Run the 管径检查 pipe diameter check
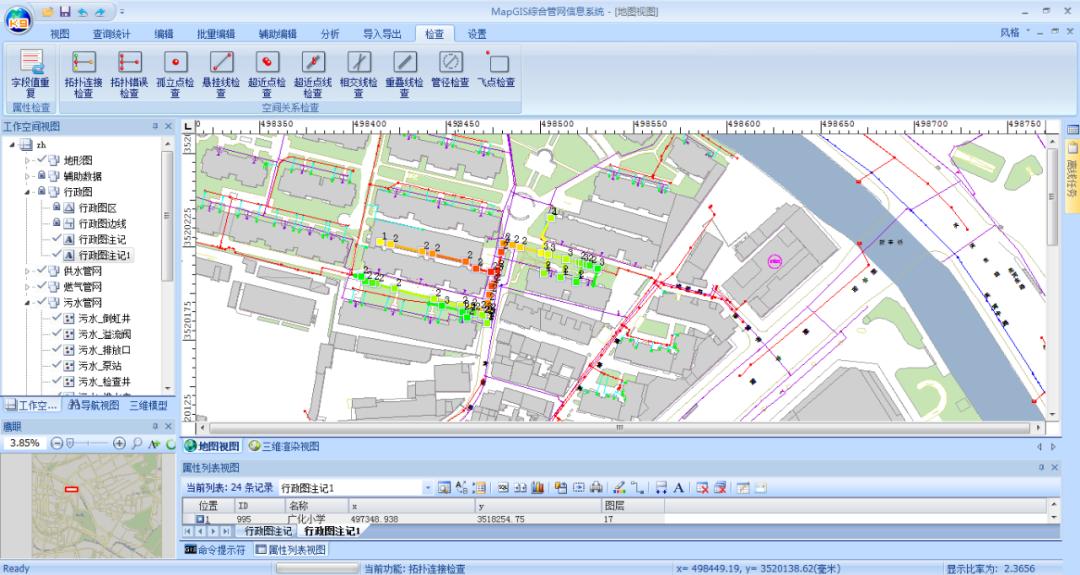 coord(450,69)
